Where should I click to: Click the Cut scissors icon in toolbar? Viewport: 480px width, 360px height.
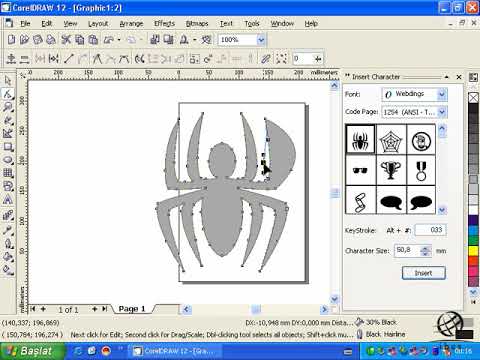(x=66, y=40)
